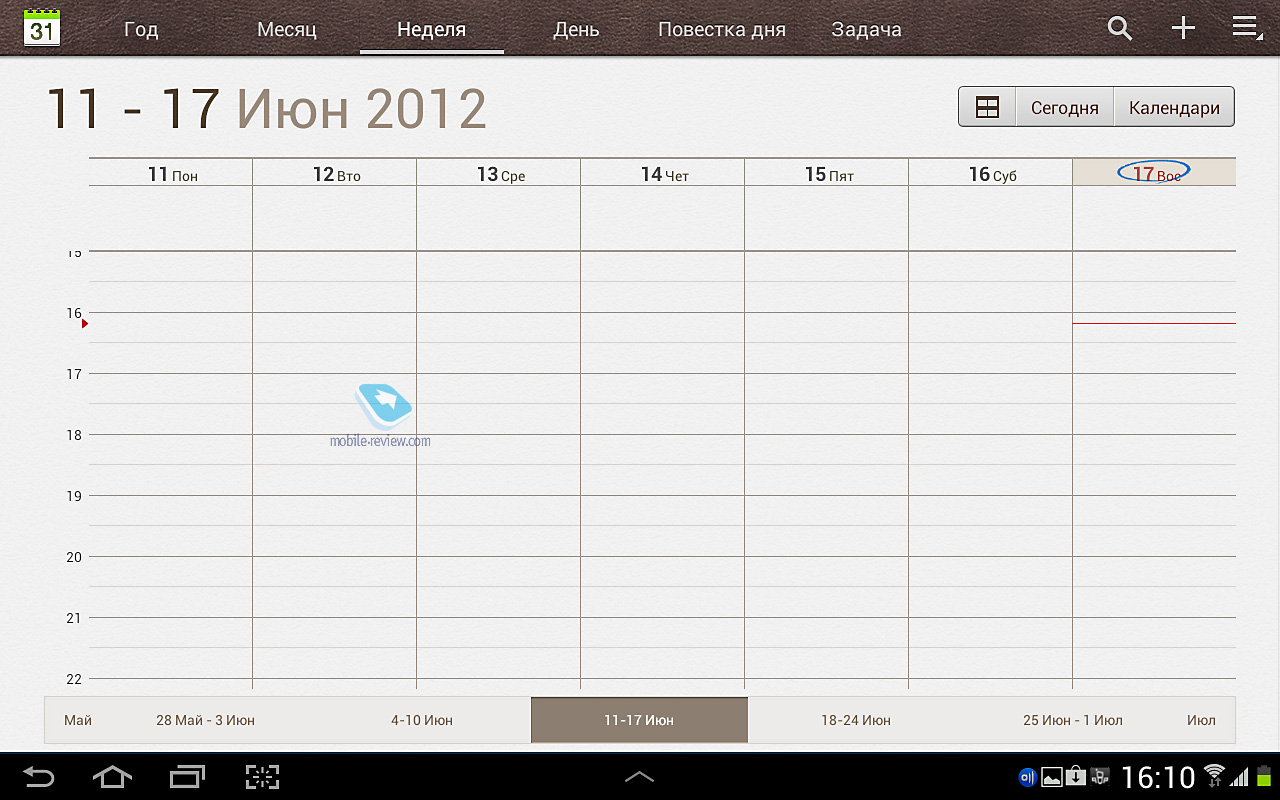Viewport: 1280px width, 800px height.
Task: Expand the bottom center up chevron
Action: [639, 776]
